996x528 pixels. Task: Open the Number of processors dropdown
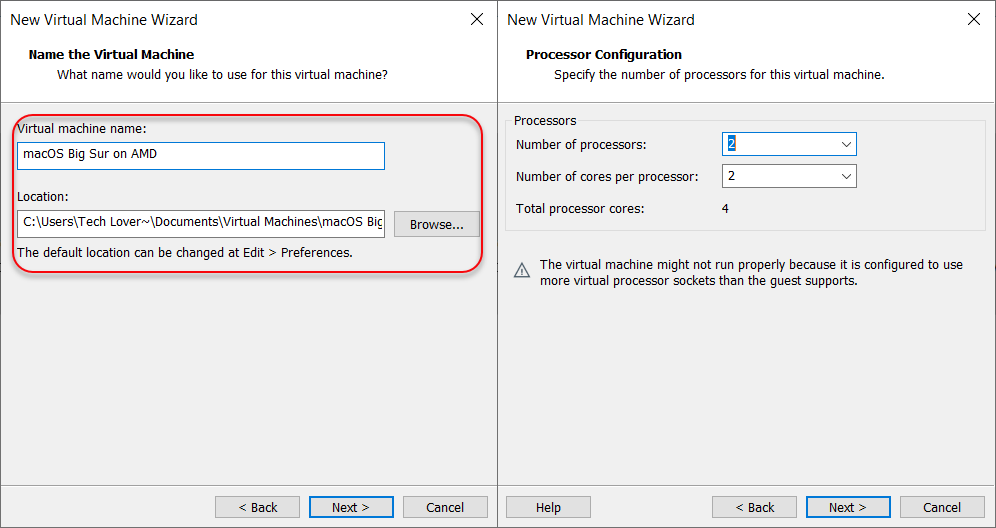789,144
